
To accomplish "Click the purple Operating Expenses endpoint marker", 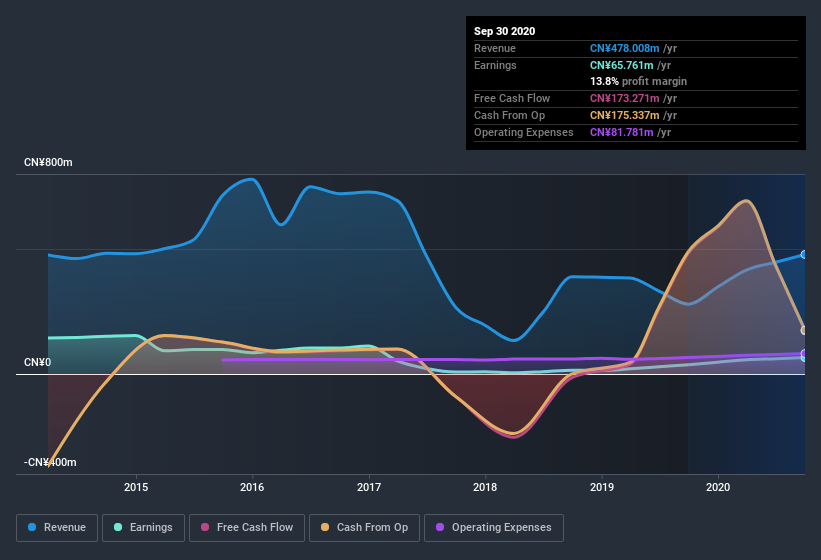I will coord(804,354).
